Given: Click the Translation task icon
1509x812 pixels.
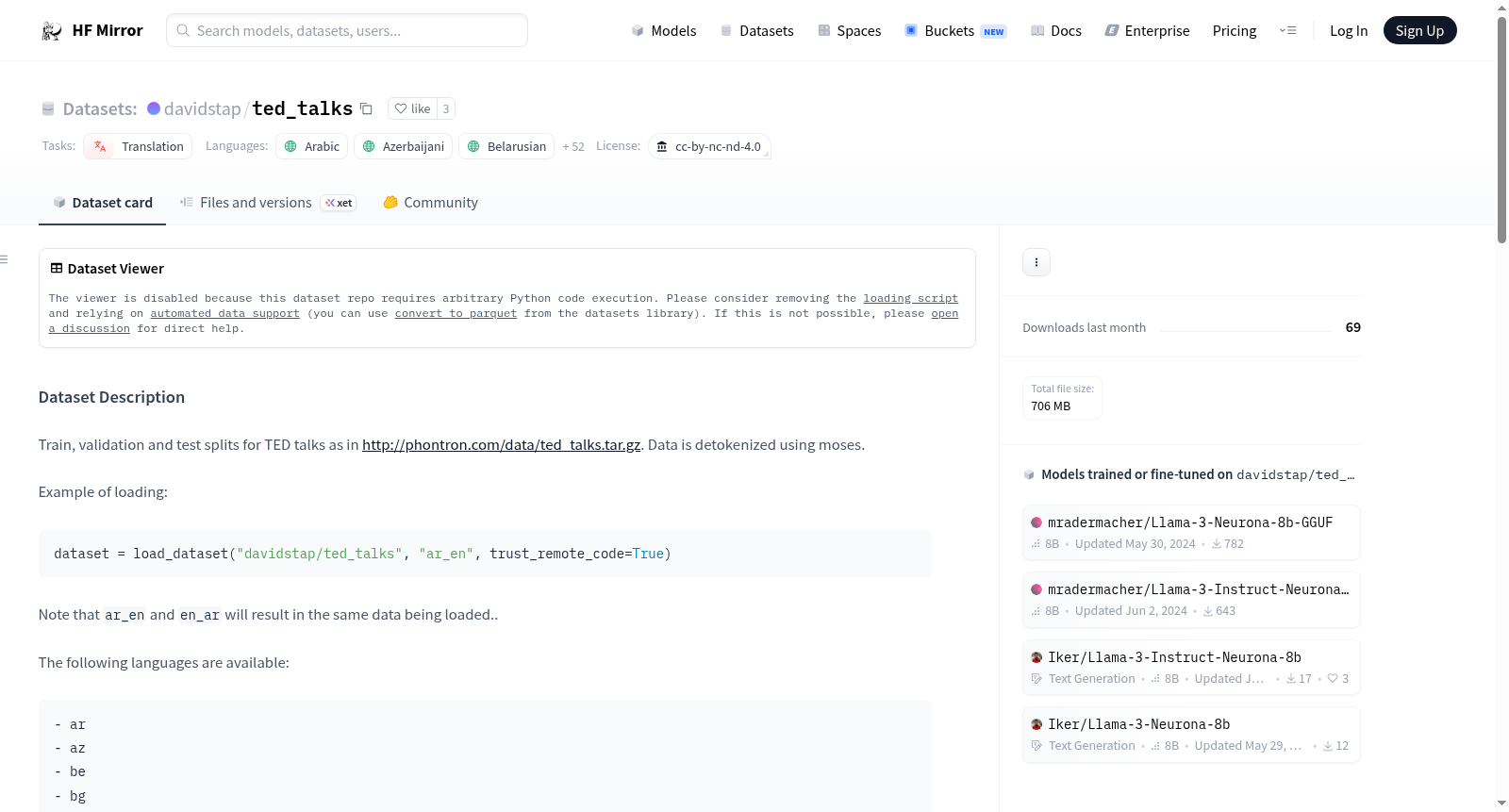Looking at the screenshot, I should [100, 146].
